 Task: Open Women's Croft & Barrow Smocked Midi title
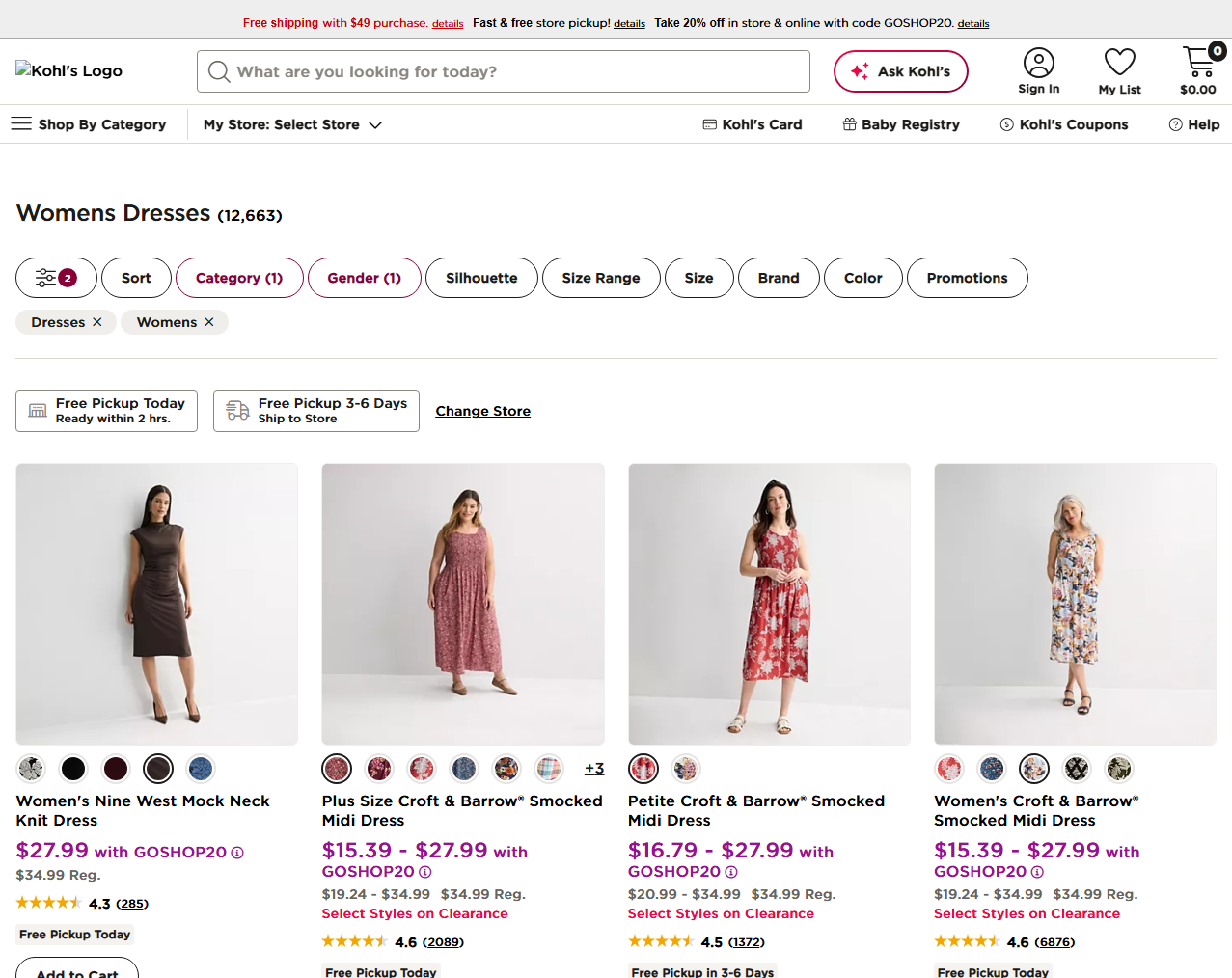pyautogui.click(x=1037, y=811)
